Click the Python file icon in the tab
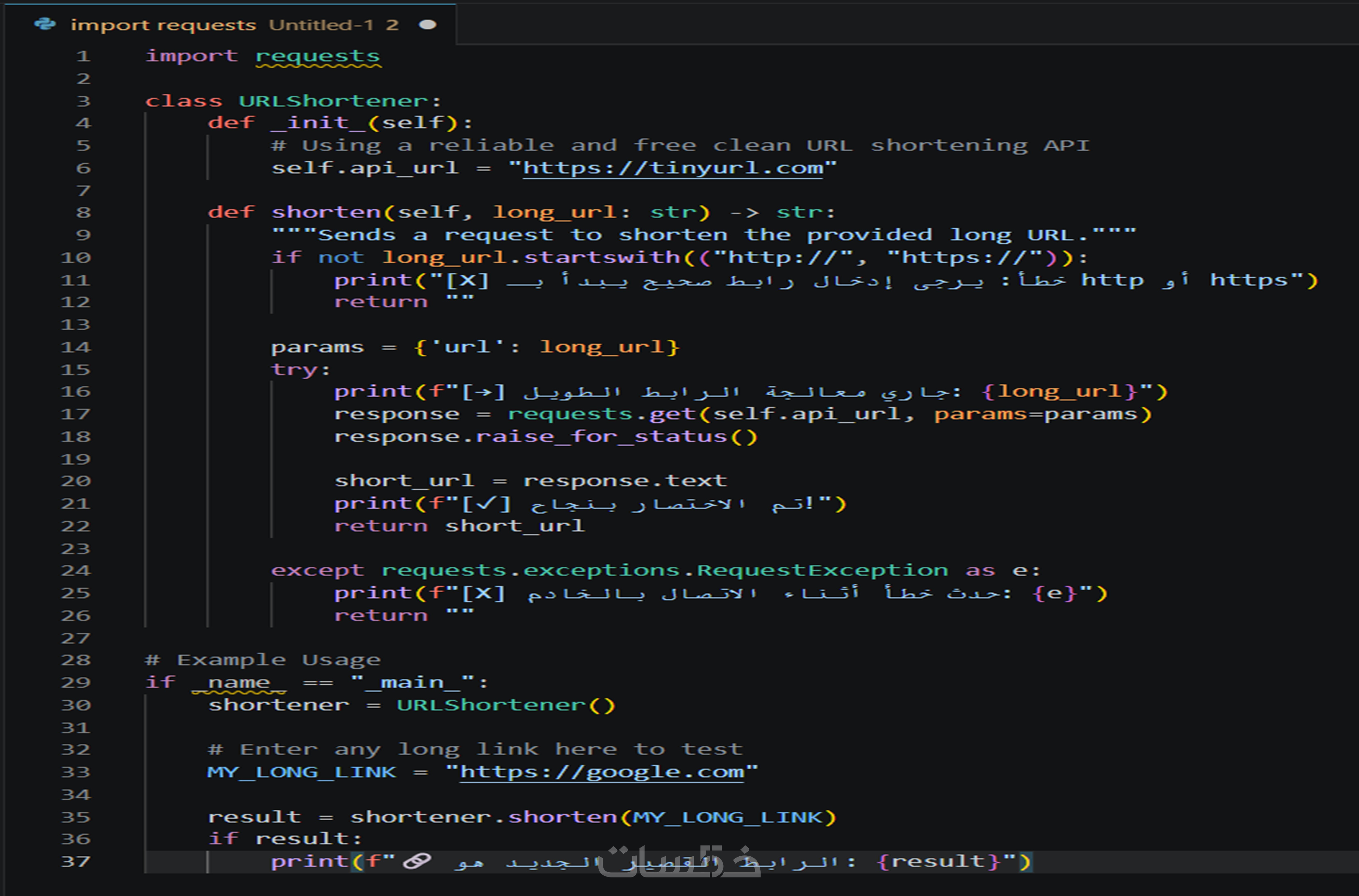 point(45,24)
